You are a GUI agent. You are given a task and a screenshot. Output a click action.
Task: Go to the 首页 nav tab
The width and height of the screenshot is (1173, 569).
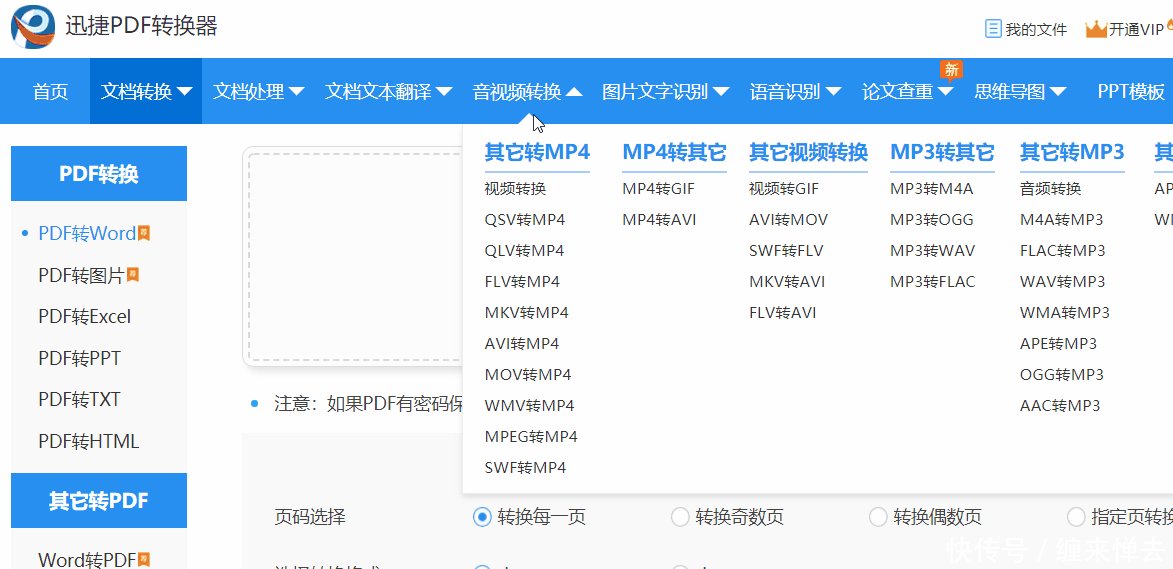[50, 92]
